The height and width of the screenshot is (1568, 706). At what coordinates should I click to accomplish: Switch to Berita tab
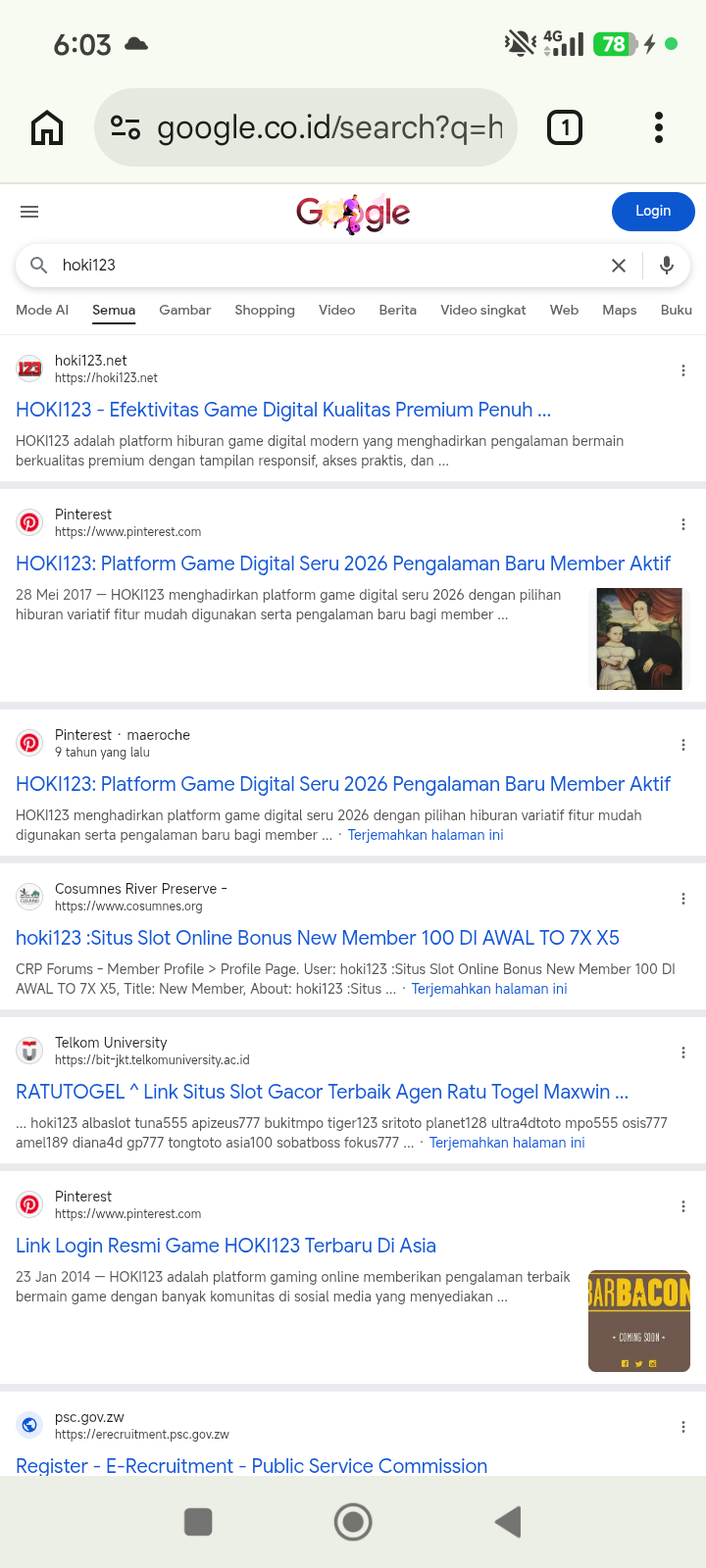397,310
